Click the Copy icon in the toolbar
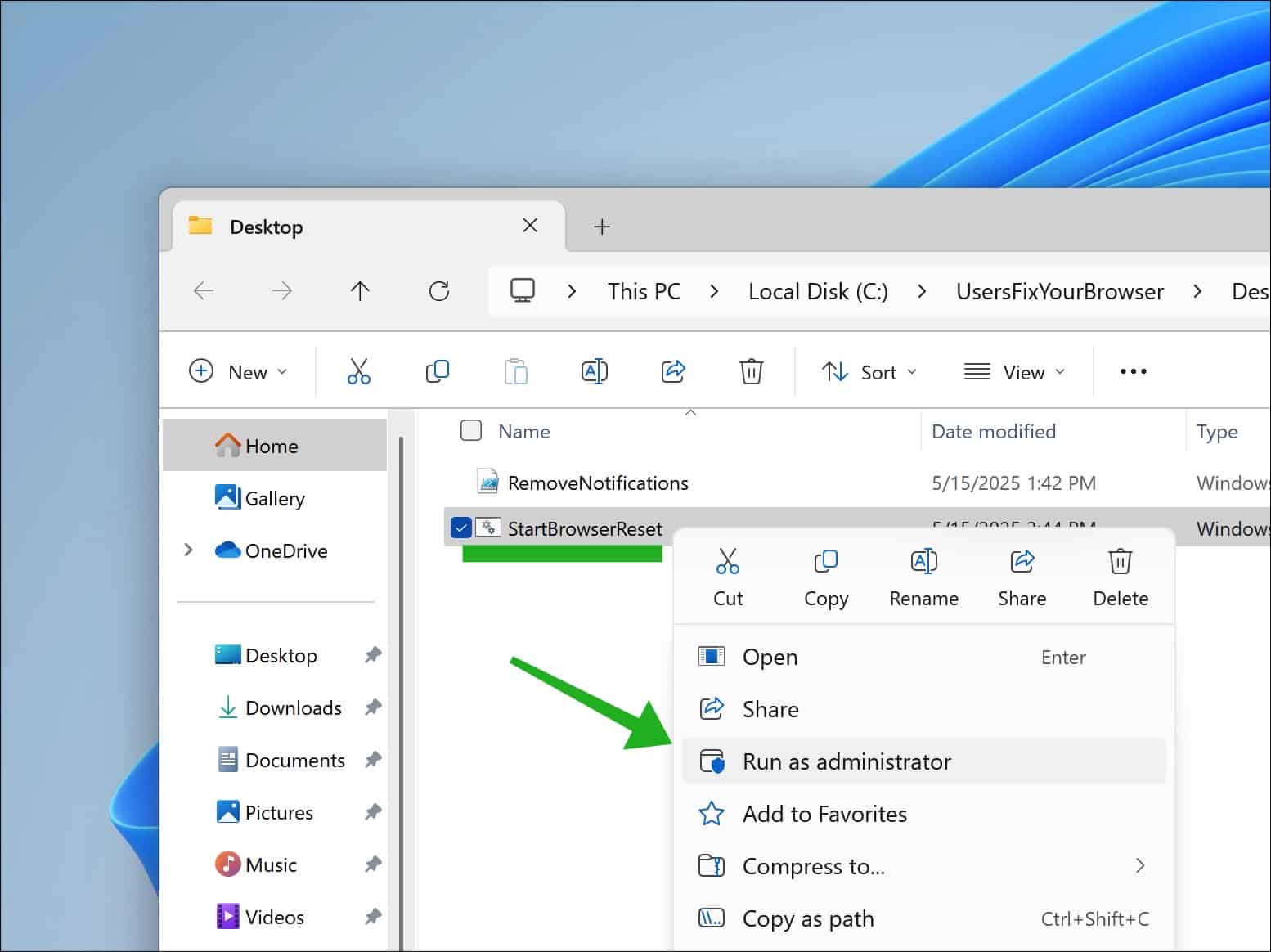 (x=438, y=371)
